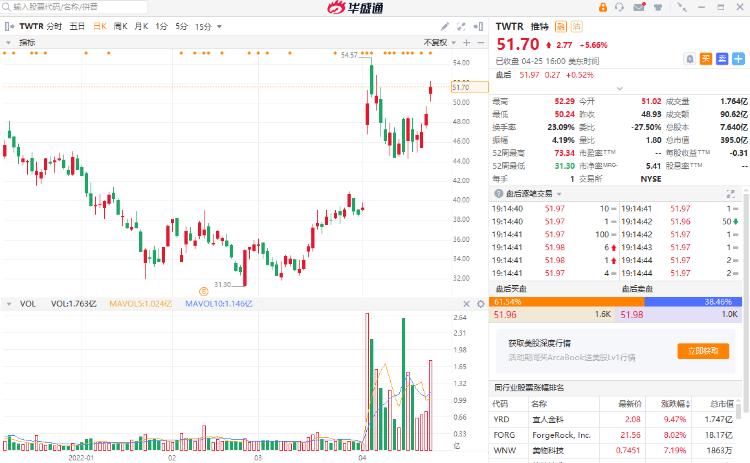Set a price alert bell icon
Screen dimensions: 750x463
689,59
